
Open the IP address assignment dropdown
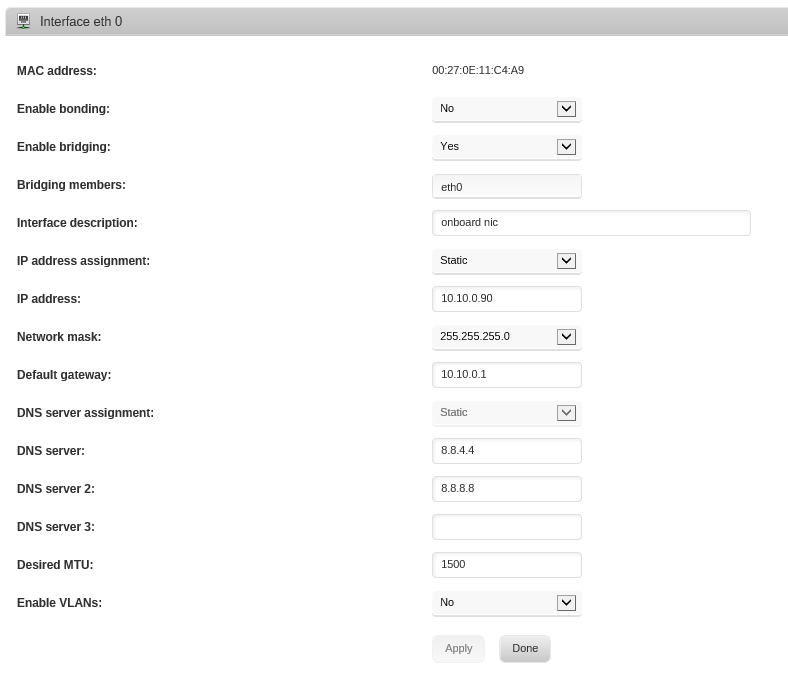507,261
